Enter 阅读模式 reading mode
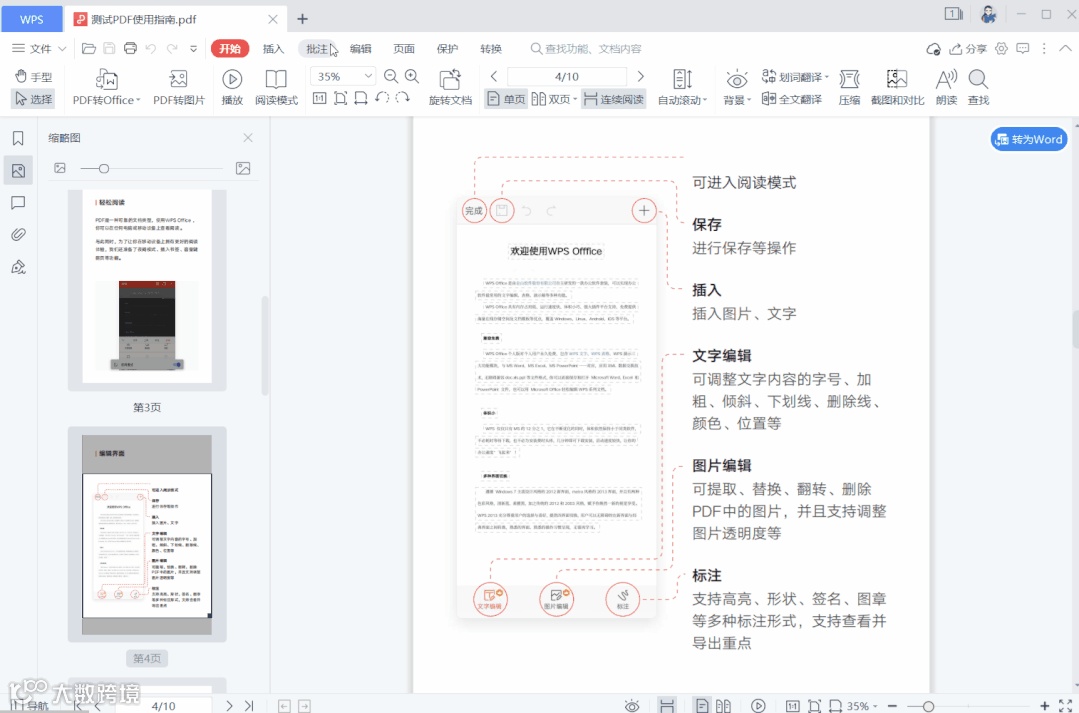 pos(276,87)
